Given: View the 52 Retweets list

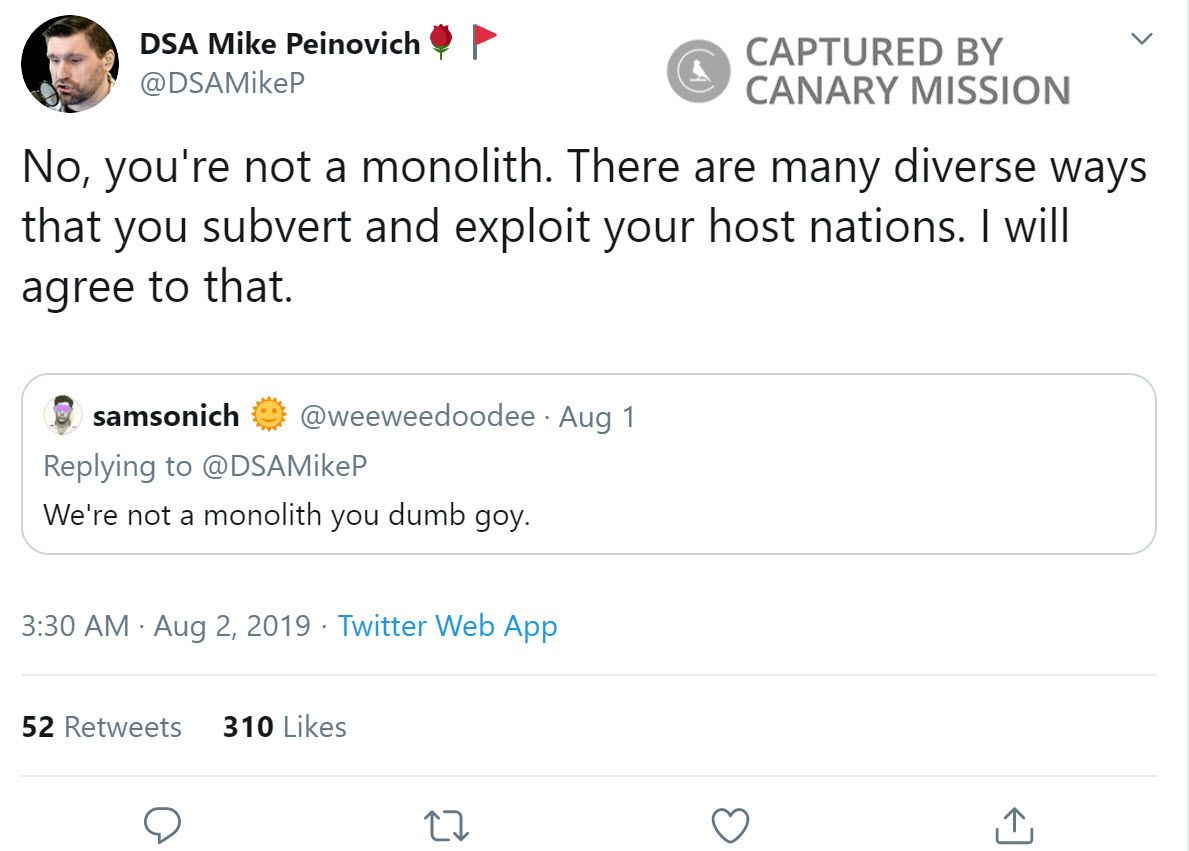Looking at the screenshot, I should (102, 727).
